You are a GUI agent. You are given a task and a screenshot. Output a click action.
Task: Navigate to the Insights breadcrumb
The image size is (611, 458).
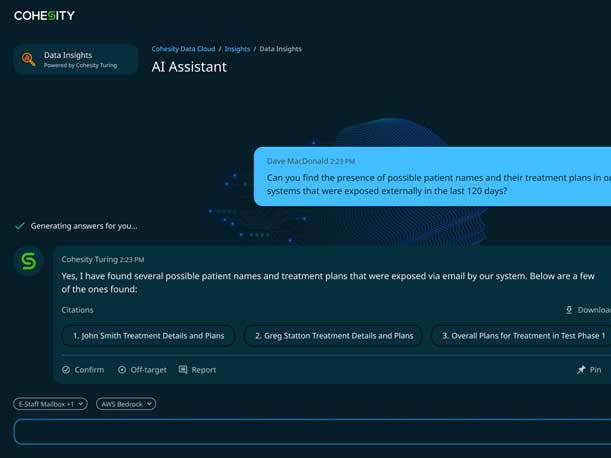(237, 48)
